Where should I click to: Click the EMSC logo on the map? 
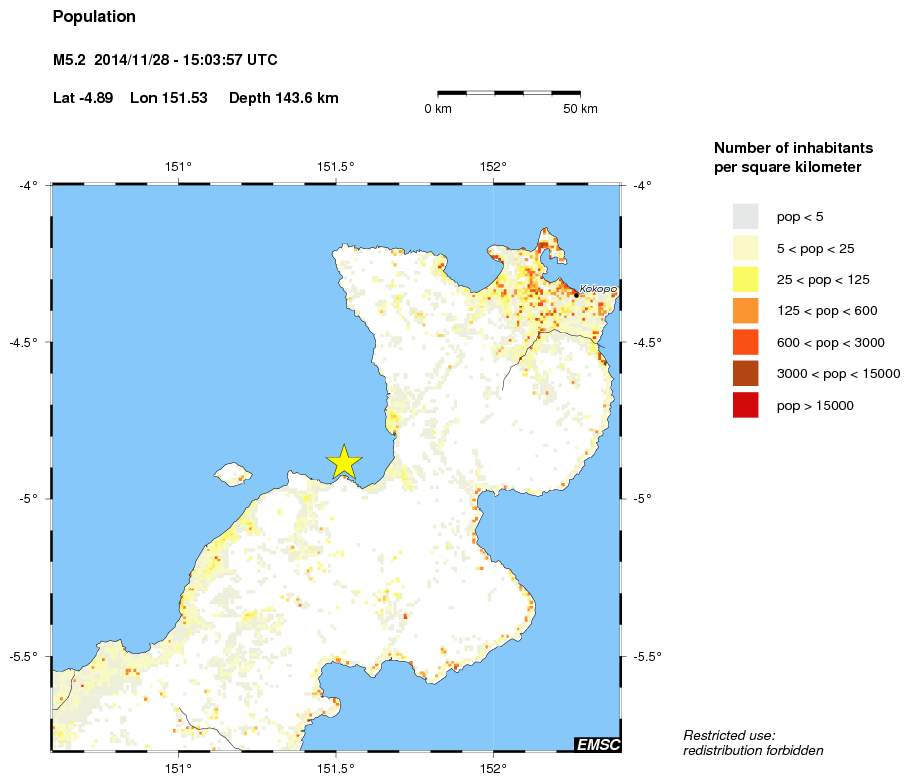coord(597,743)
